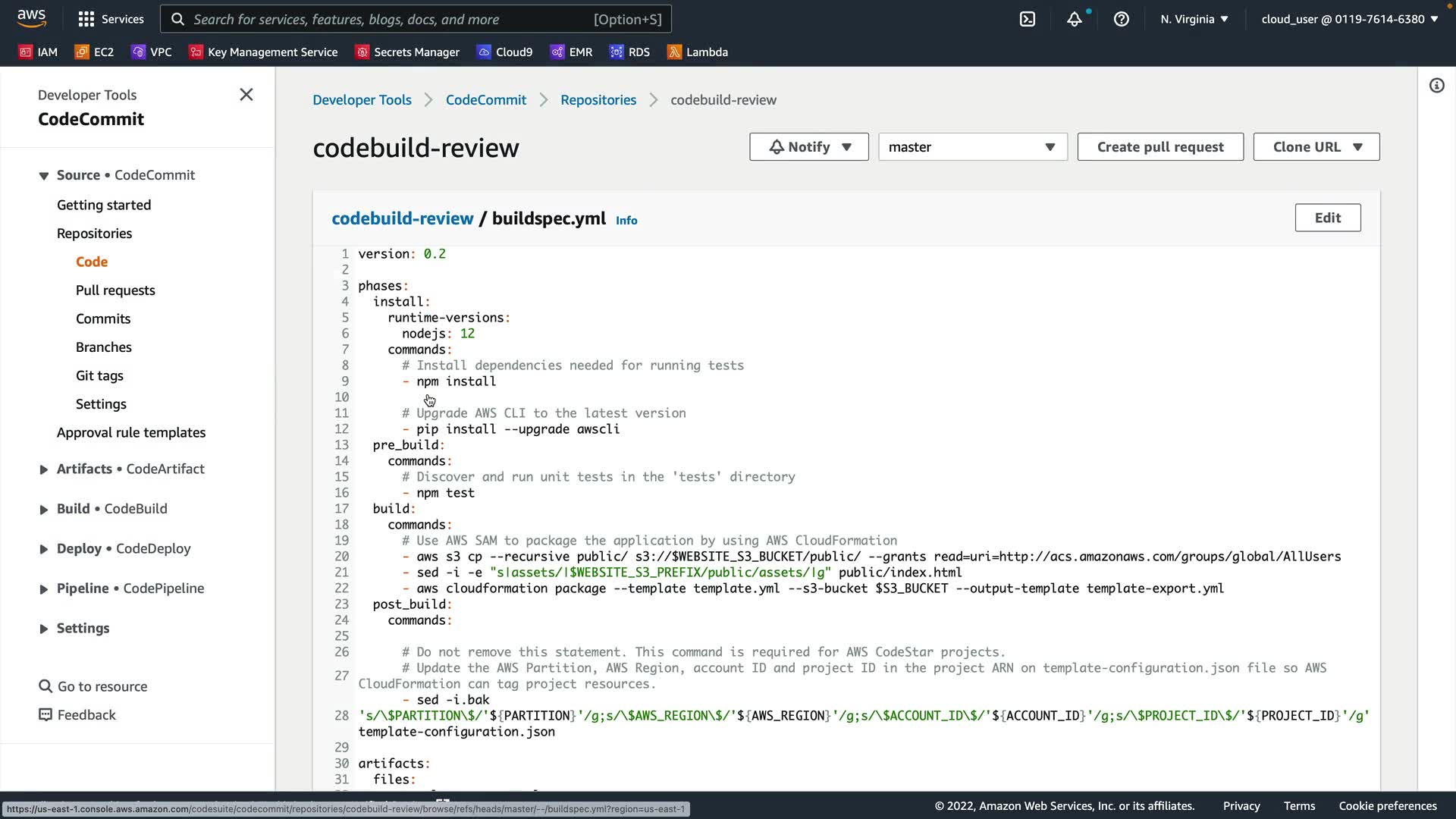Open IAM shortcut in favorites bar

click(x=38, y=52)
